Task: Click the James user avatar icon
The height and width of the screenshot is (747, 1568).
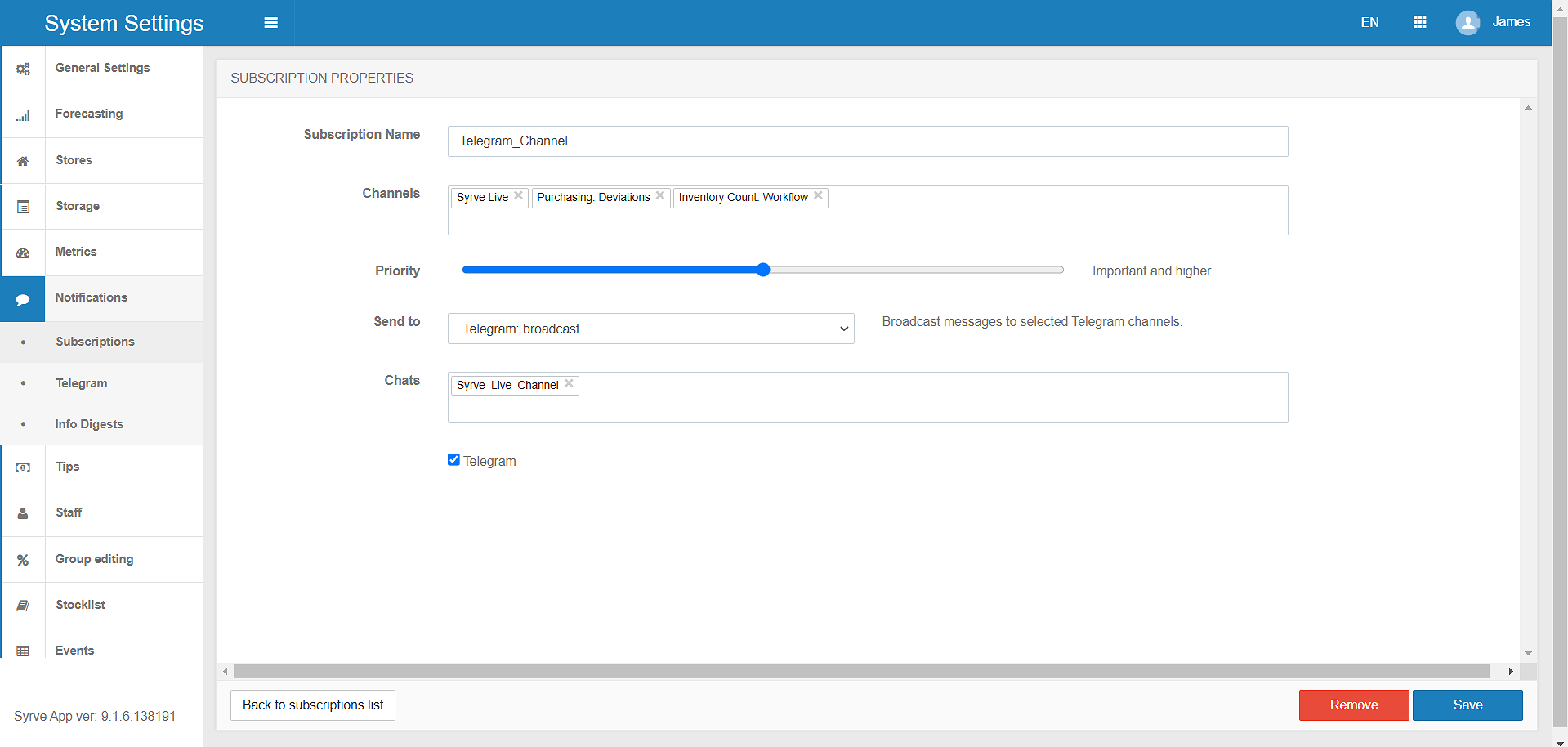Action: pyautogui.click(x=1467, y=22)
